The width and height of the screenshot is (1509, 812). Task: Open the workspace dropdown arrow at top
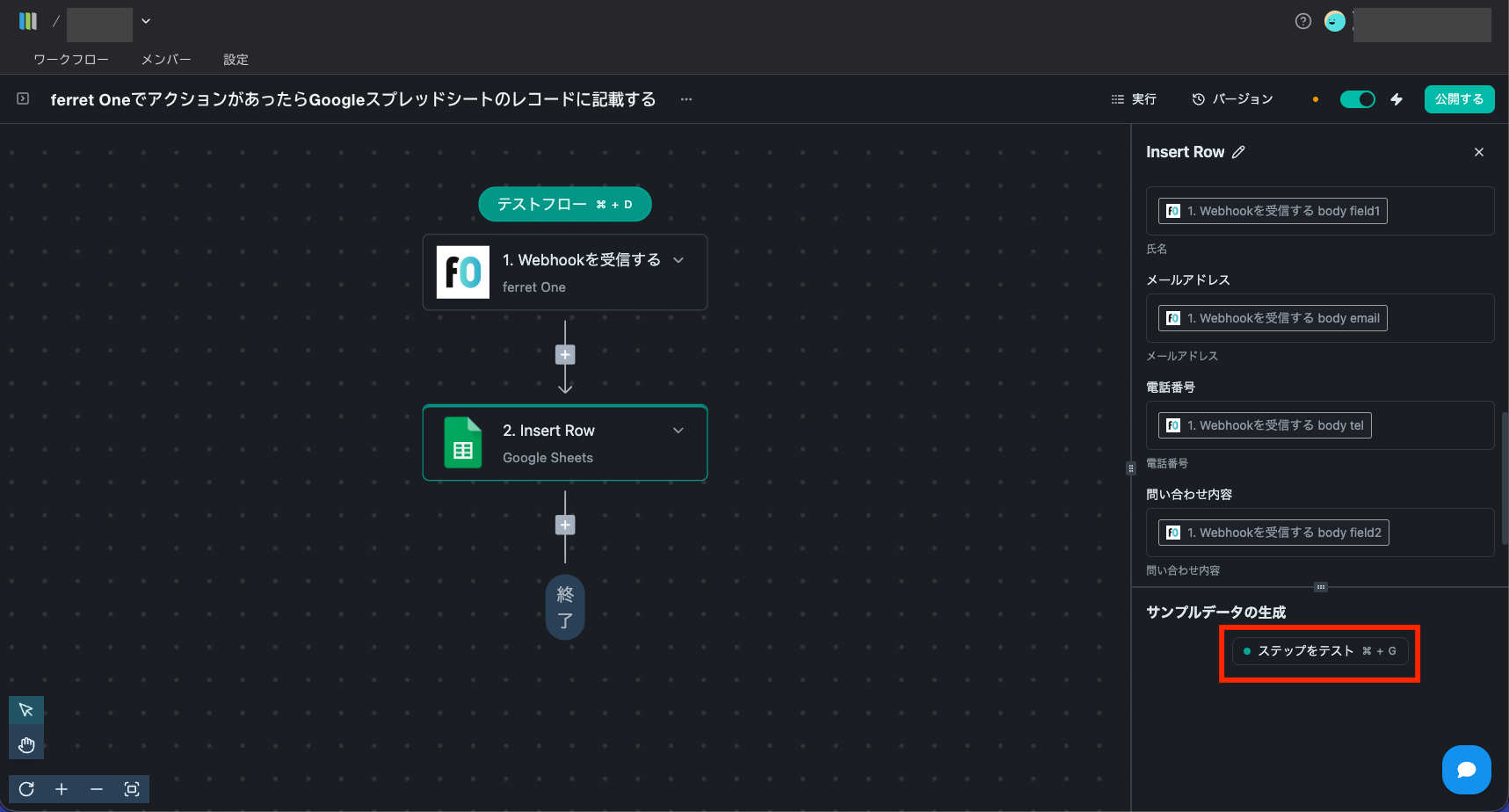pyautogui.click(x=146, y=21)
